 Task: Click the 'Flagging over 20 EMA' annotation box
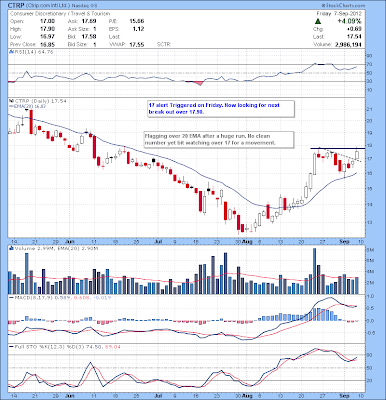(x=219, y=139)
